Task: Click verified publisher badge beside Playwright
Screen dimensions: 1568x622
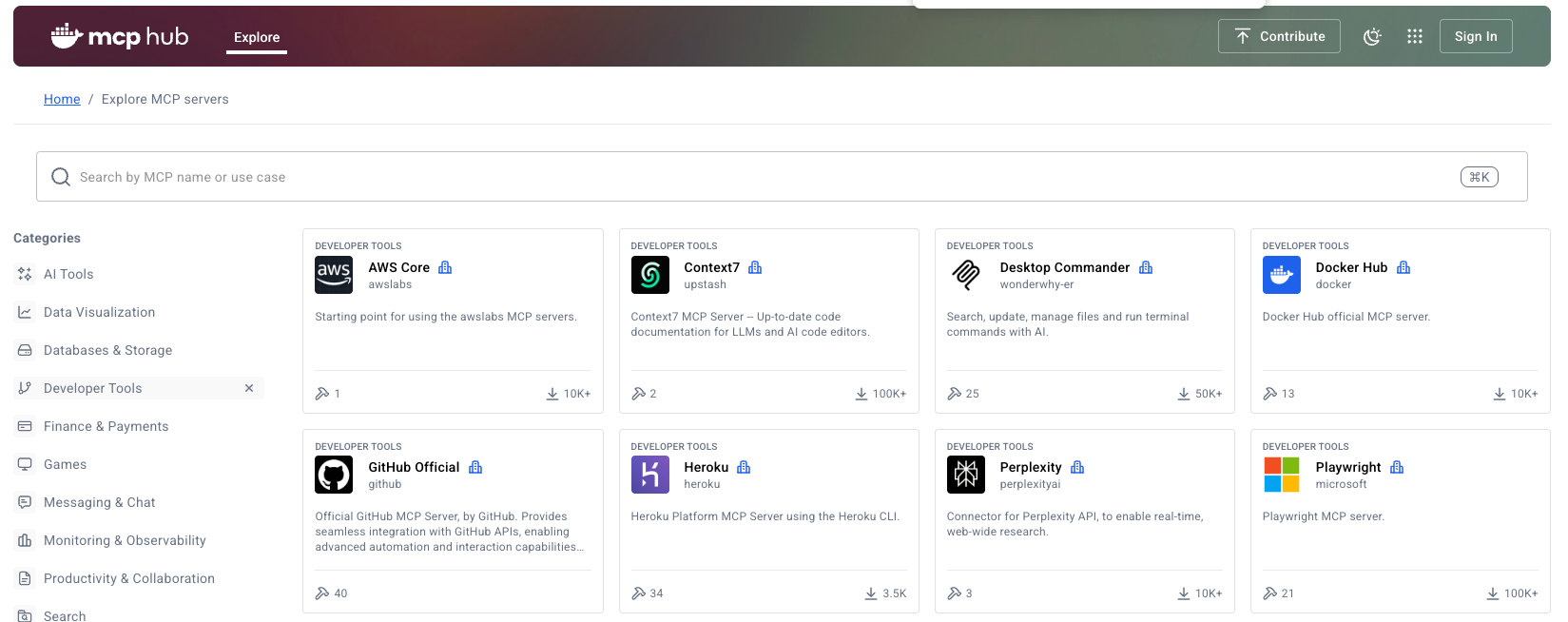Action: click(1397, 467)
